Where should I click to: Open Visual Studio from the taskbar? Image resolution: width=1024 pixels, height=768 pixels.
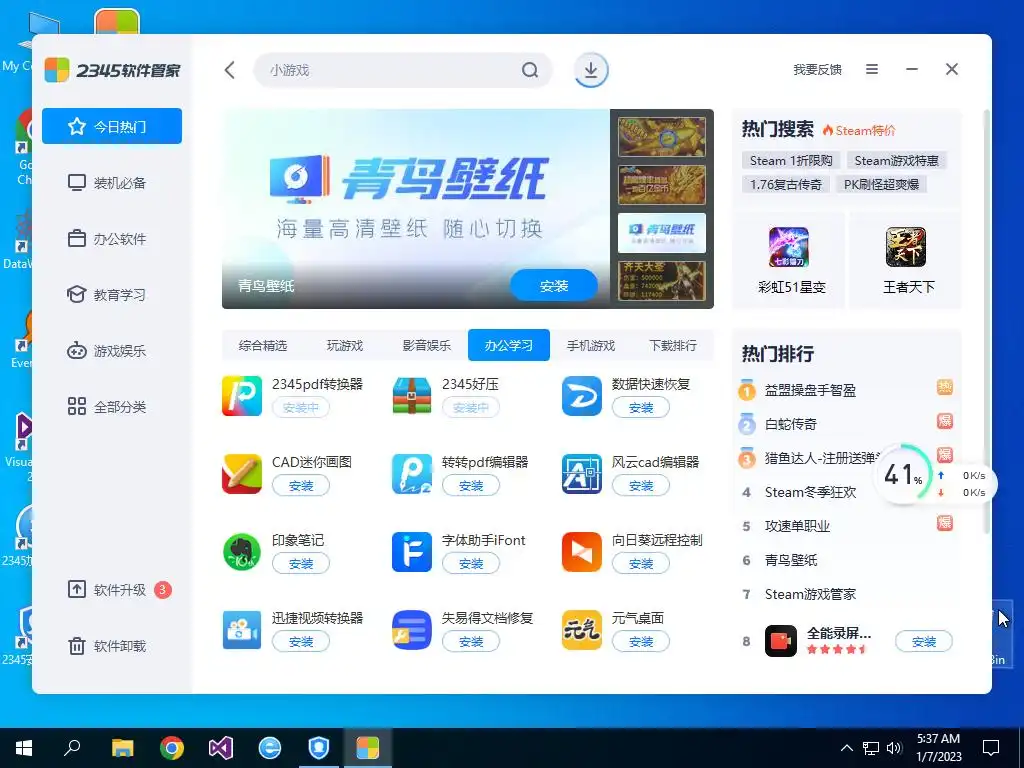pyautogui.click(x=221, y=748)
